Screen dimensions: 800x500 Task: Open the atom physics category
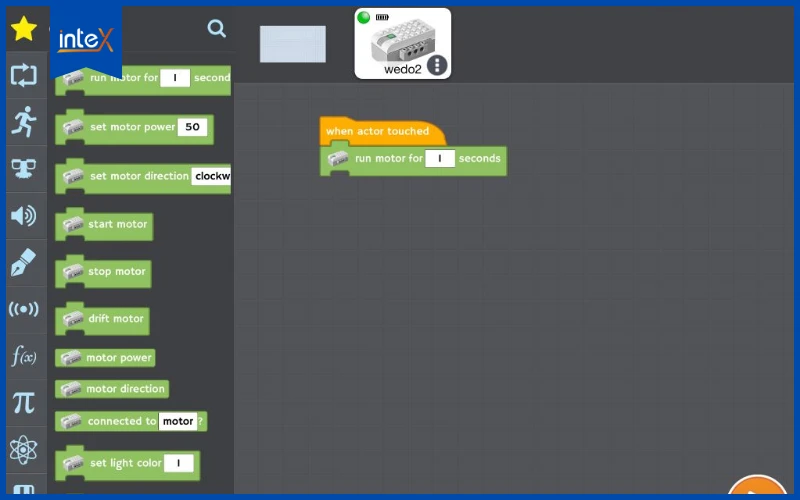pos(23,449)
